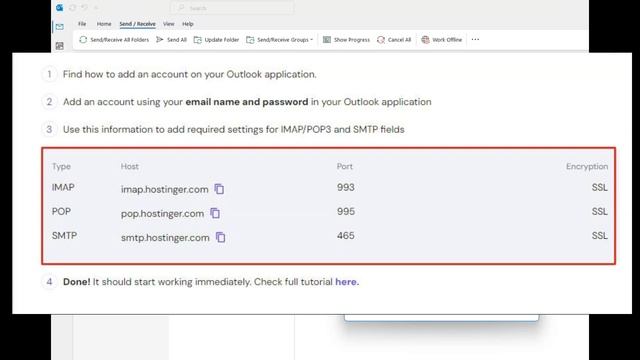Viewport: 640px width, 360px height.
Task: Click the imap.hostinger.com host text
Action: coord(164,189)
